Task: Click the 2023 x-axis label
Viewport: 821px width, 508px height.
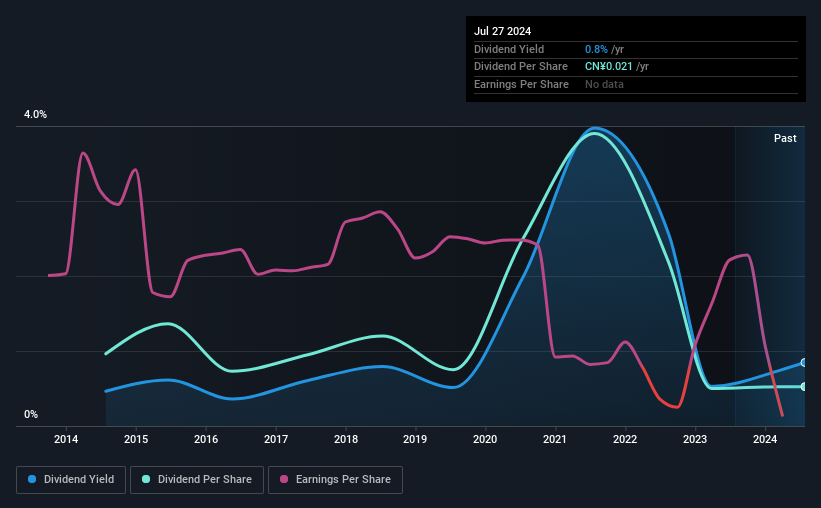Action: pos(695,439)
